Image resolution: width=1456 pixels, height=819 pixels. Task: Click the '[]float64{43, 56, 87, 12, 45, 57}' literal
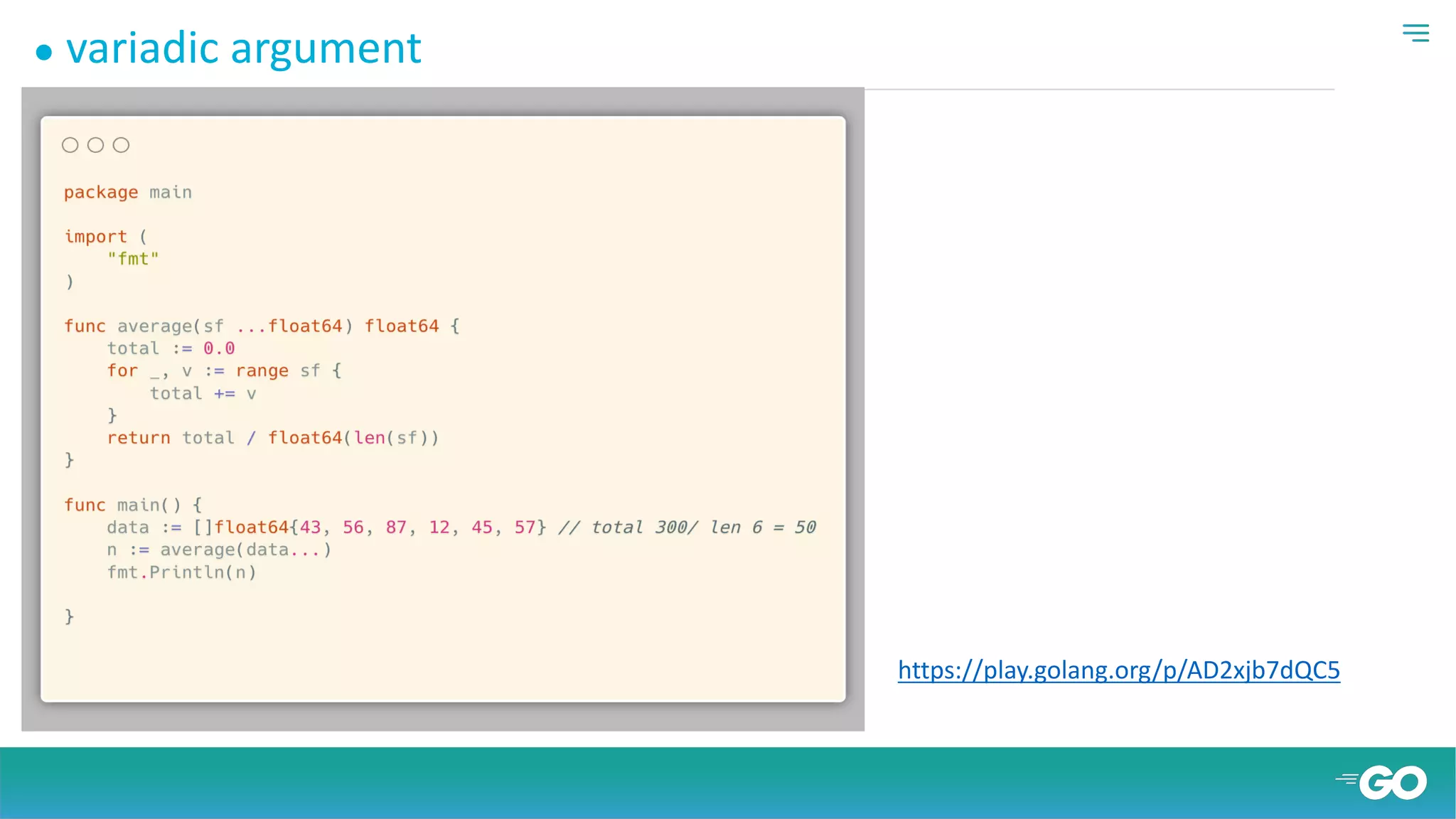click(370, 528)
